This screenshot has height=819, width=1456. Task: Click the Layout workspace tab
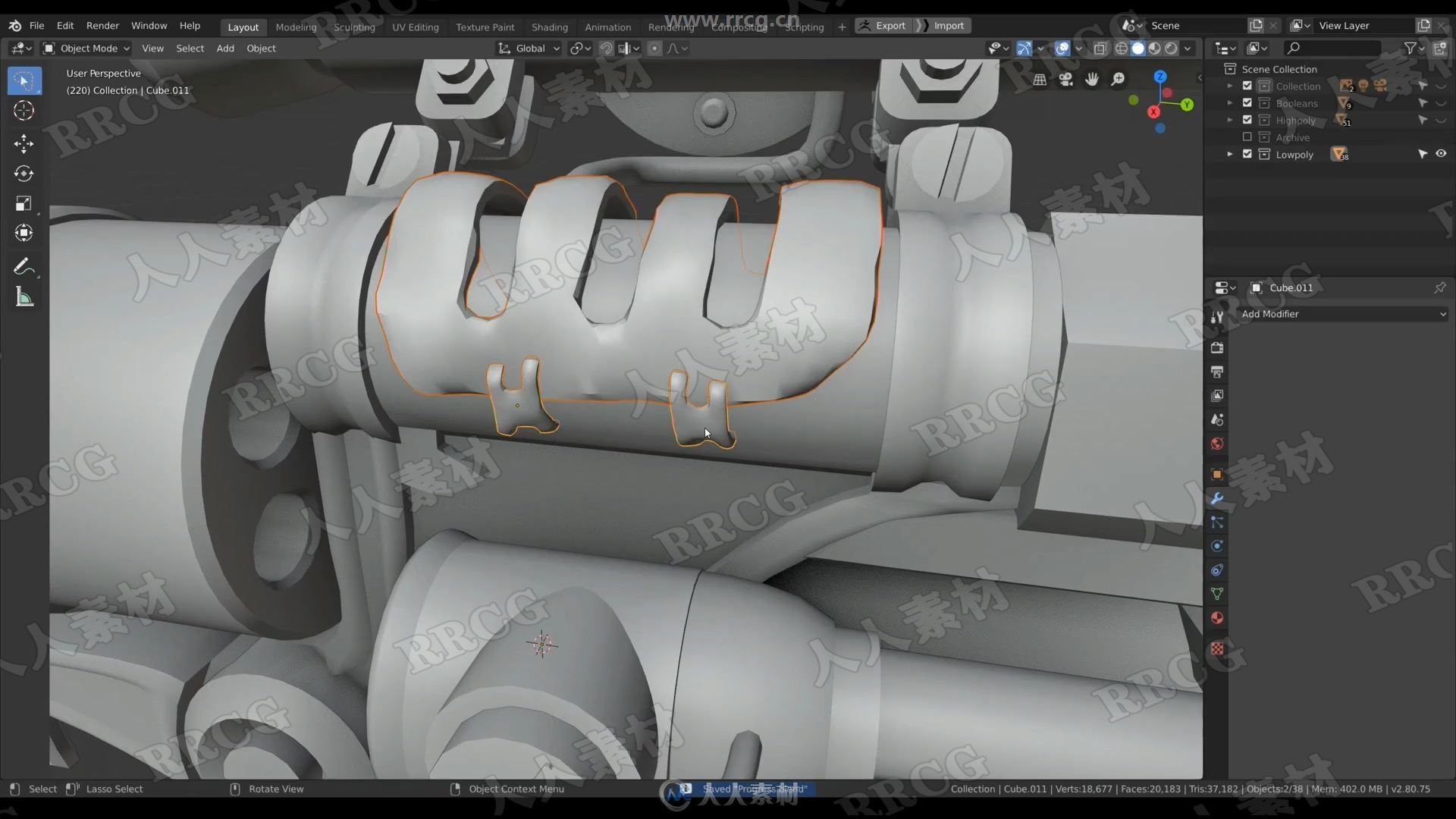(241, 27)
